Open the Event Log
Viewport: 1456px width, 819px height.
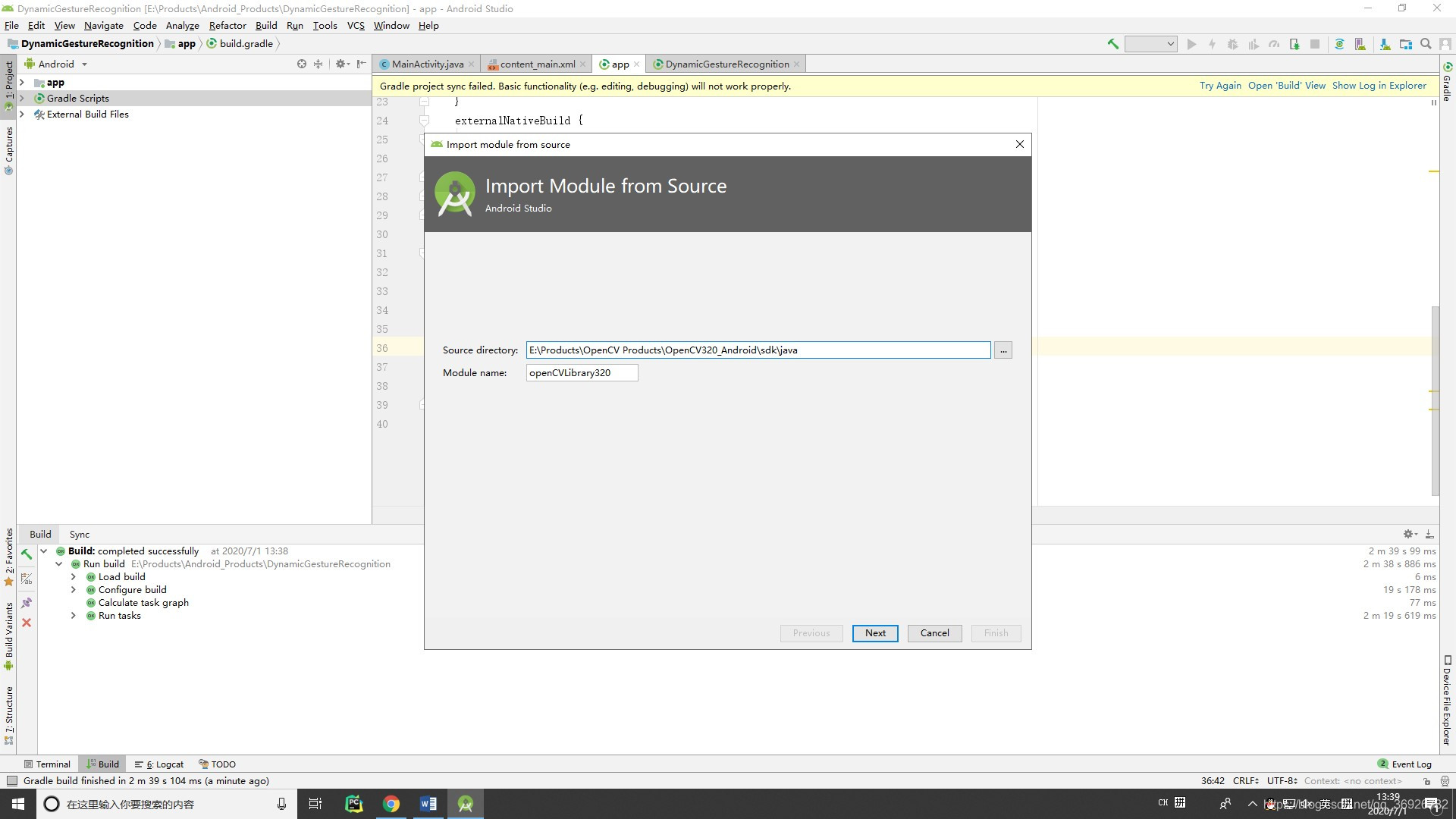point(1405,764)
